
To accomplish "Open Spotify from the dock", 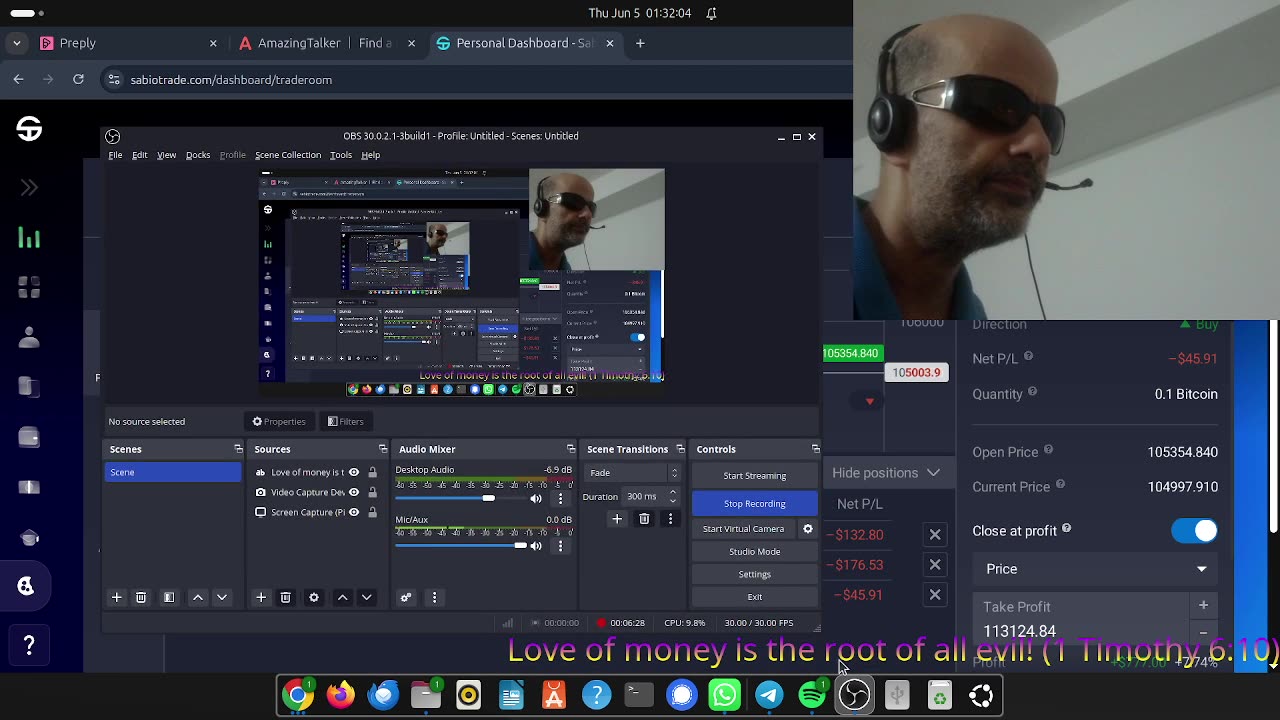I will (x=812, y=695).
